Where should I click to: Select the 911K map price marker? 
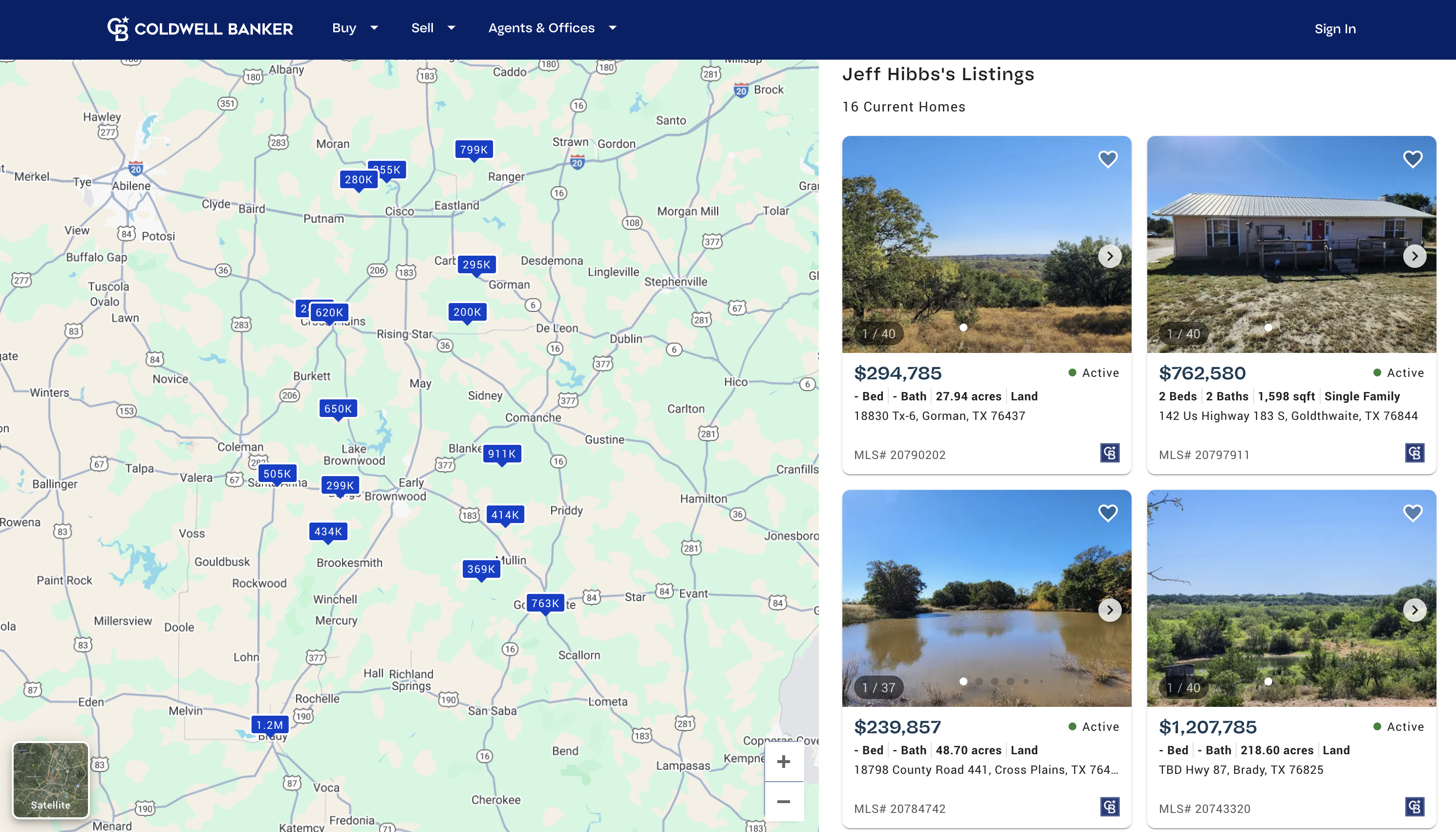point(502,454)
